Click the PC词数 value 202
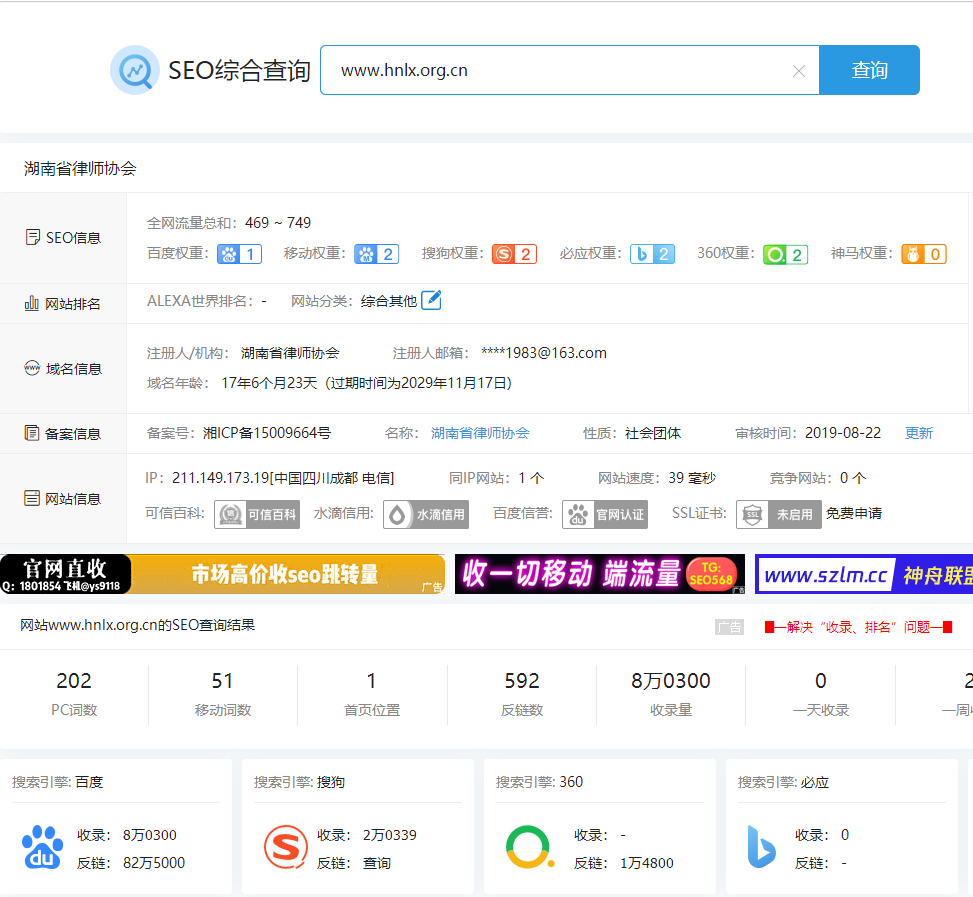 (x=74, y=681)
